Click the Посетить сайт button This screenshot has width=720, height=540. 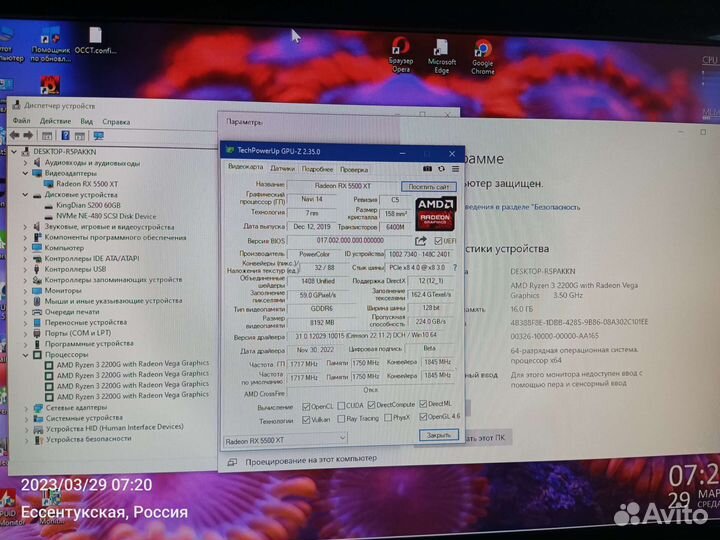coord(428,187)
